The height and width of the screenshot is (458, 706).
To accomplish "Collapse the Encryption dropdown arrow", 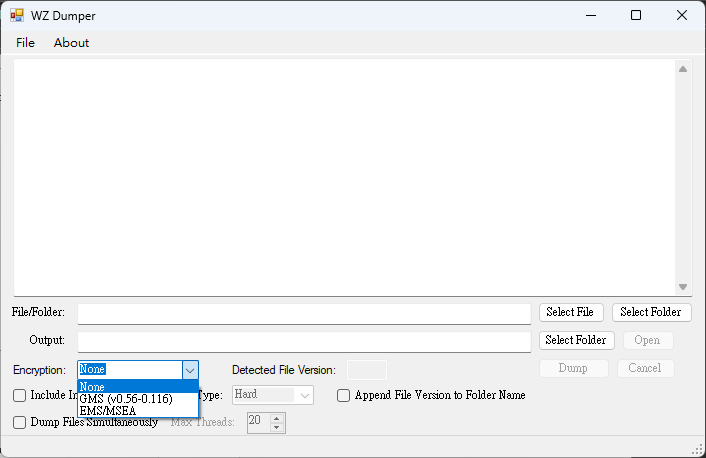I will tap(190, 370).
